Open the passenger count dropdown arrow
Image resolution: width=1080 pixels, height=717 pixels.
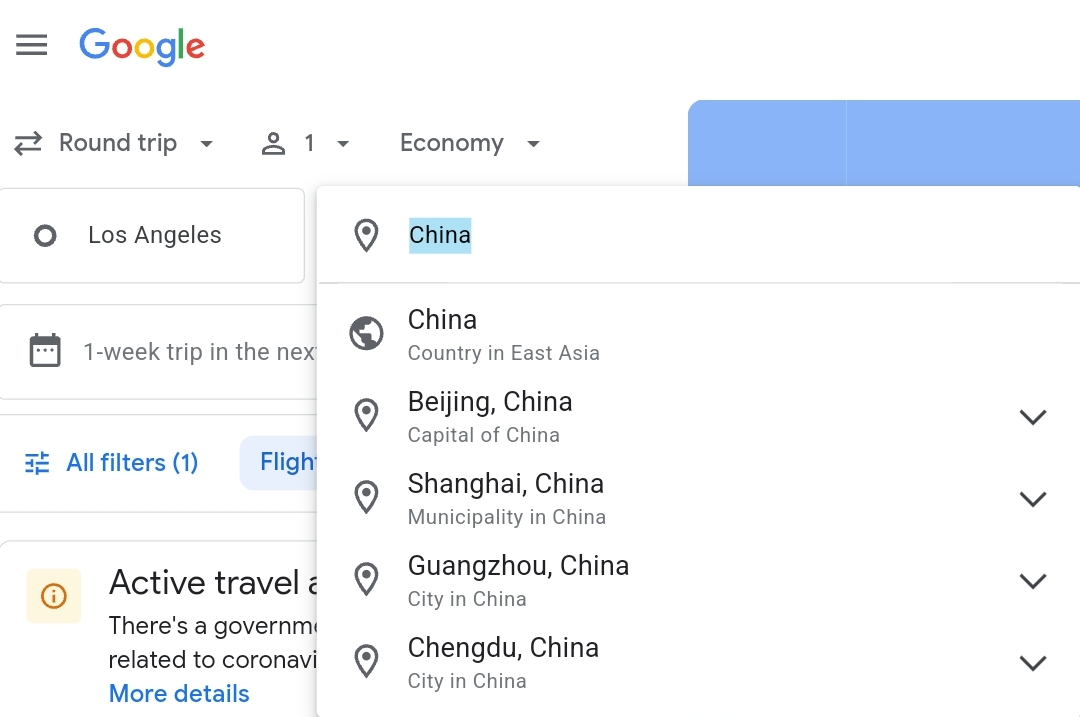pyautogui.click(x=343, y=144)
